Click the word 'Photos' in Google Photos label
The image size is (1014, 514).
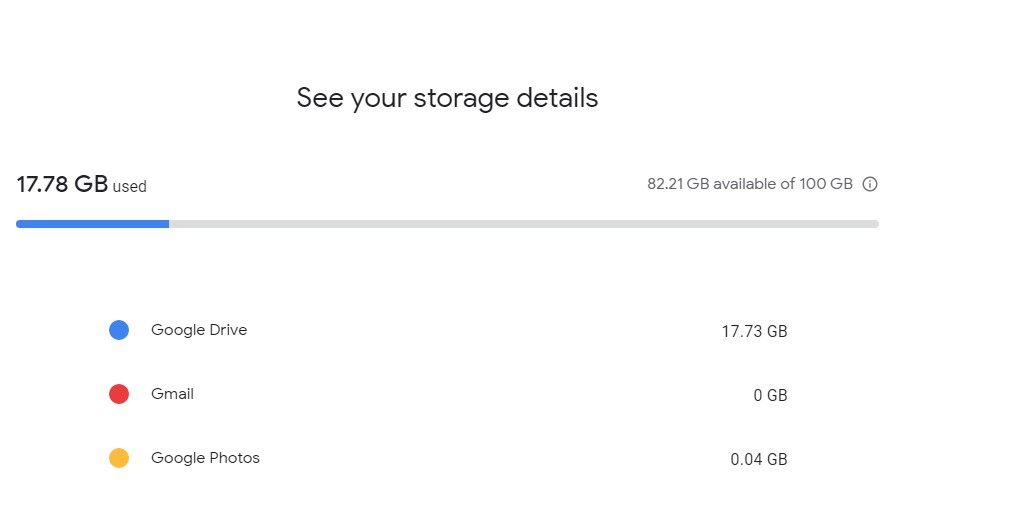coord(235,458)
